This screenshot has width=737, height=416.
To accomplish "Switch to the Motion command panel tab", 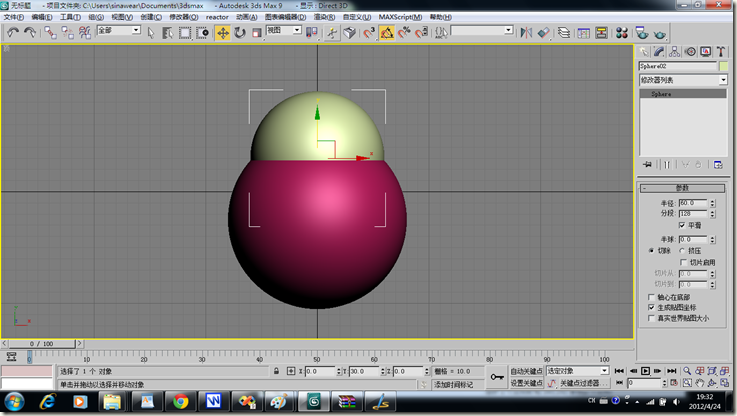I will 690,52.
